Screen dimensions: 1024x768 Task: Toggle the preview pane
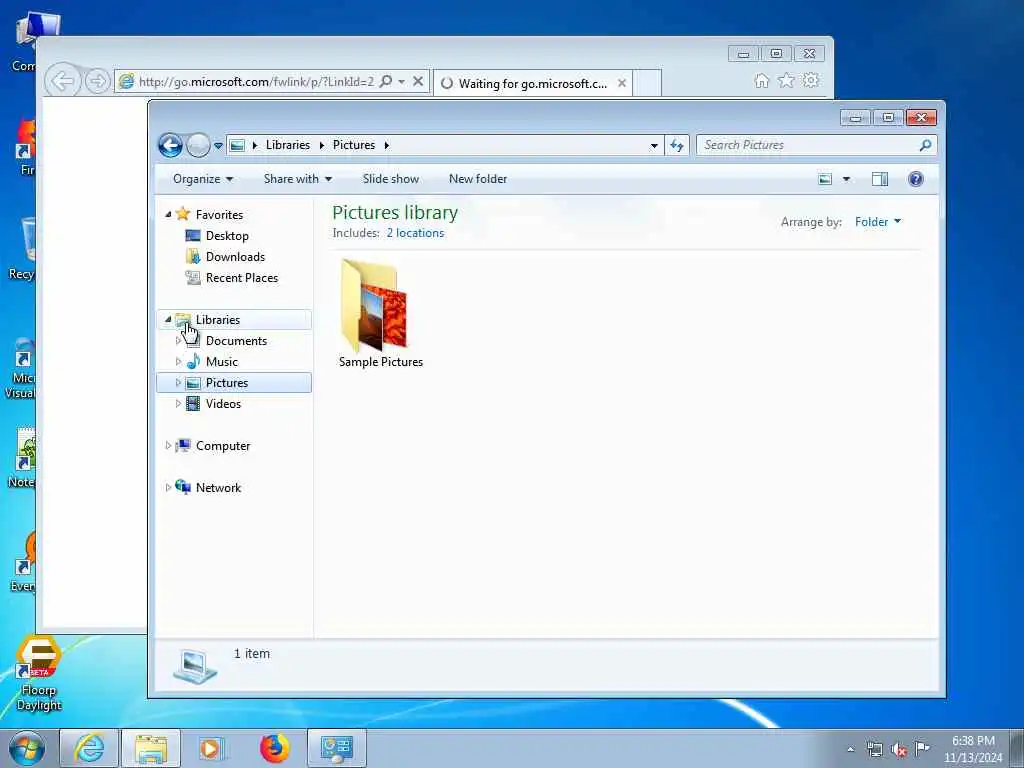pyautogui.click(x=880, y=179)
